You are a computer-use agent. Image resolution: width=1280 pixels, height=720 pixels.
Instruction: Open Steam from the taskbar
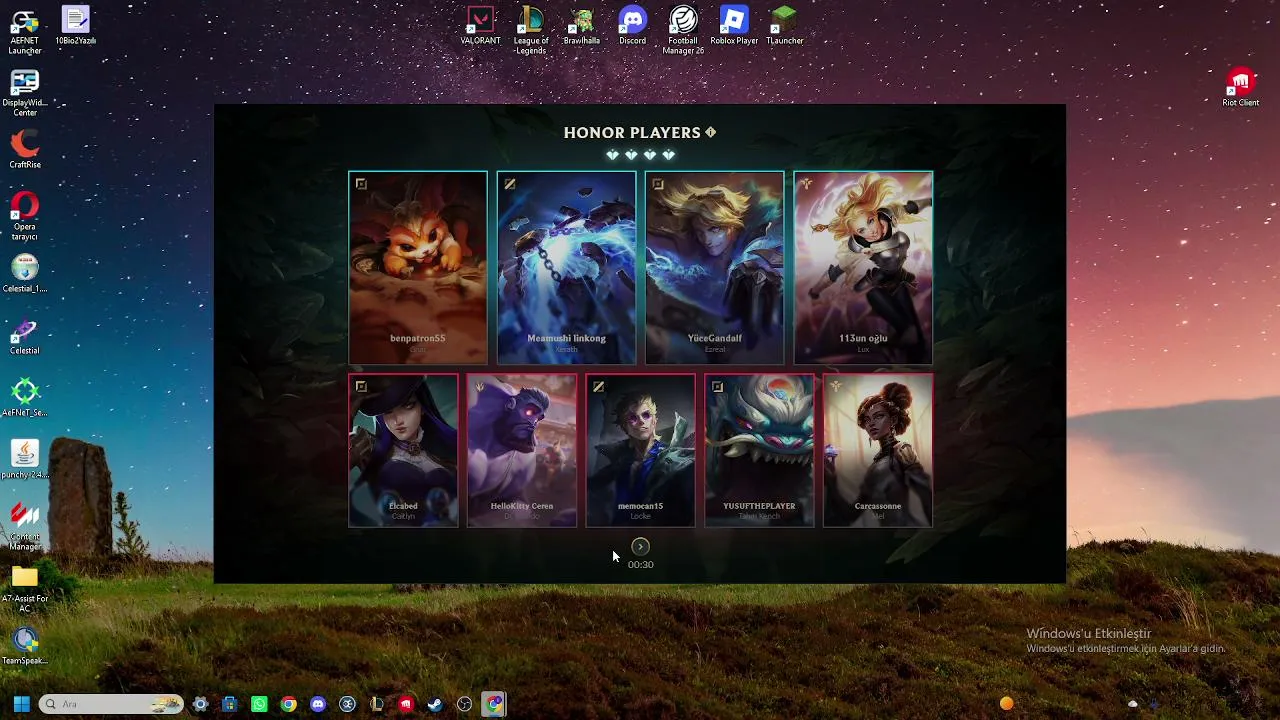pyautogui.click(x=435, y=704)
